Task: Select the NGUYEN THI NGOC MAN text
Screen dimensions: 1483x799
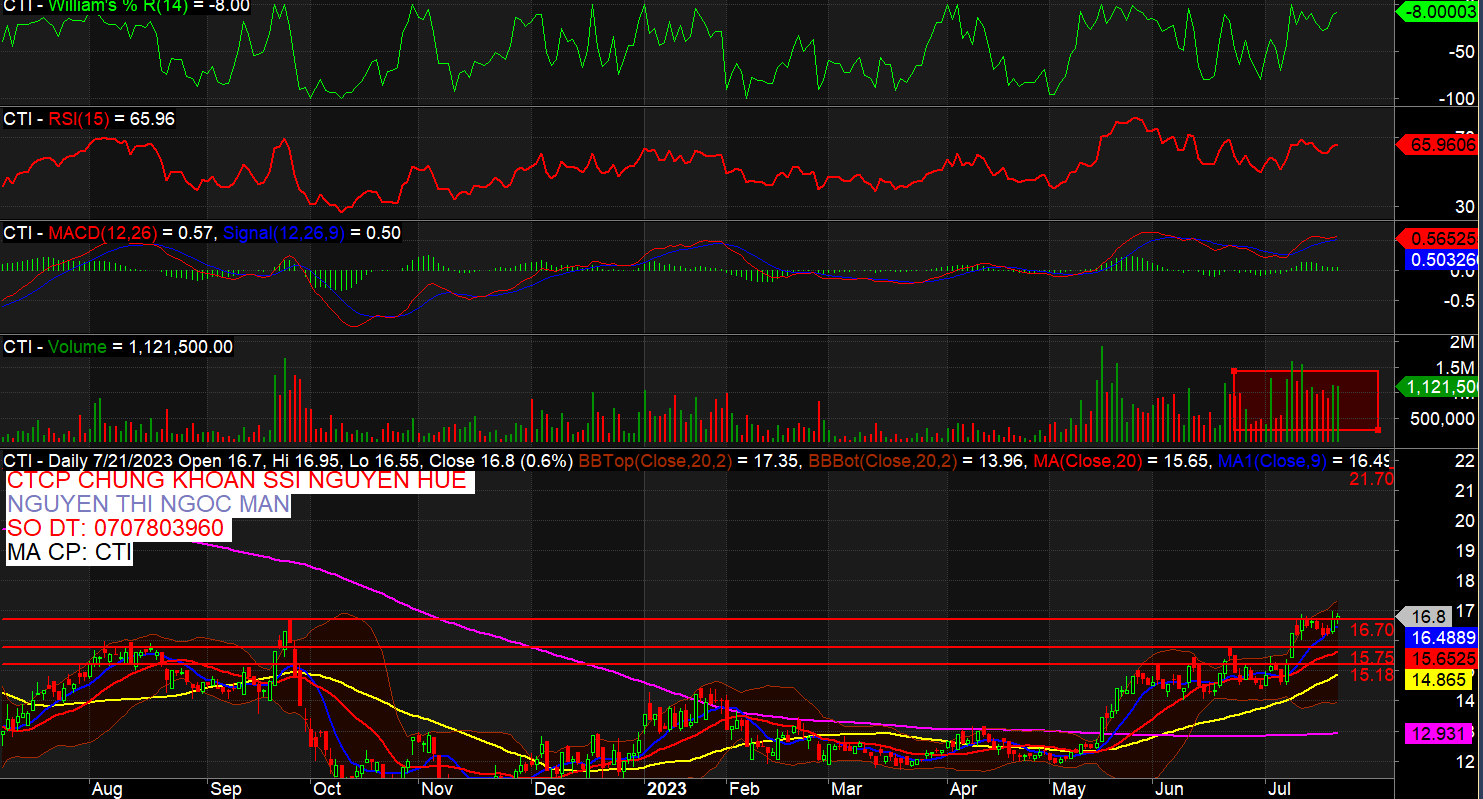Action: coord(148,504)
